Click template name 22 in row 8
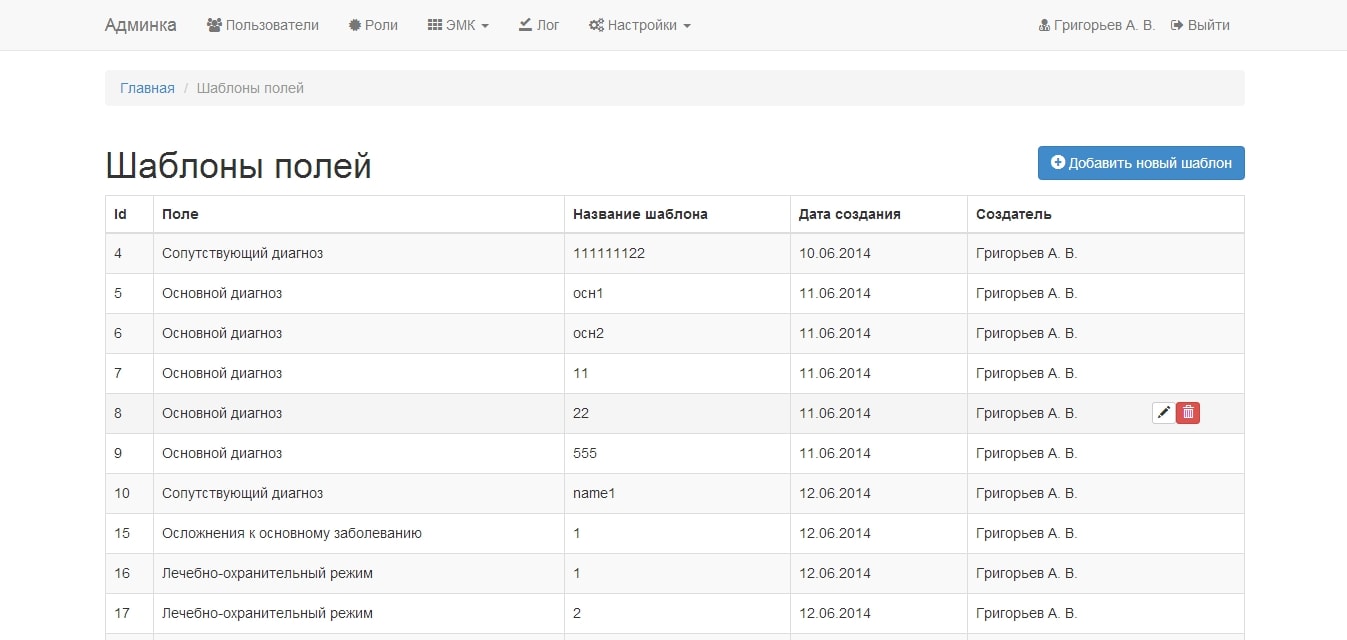 pos(581,413)
